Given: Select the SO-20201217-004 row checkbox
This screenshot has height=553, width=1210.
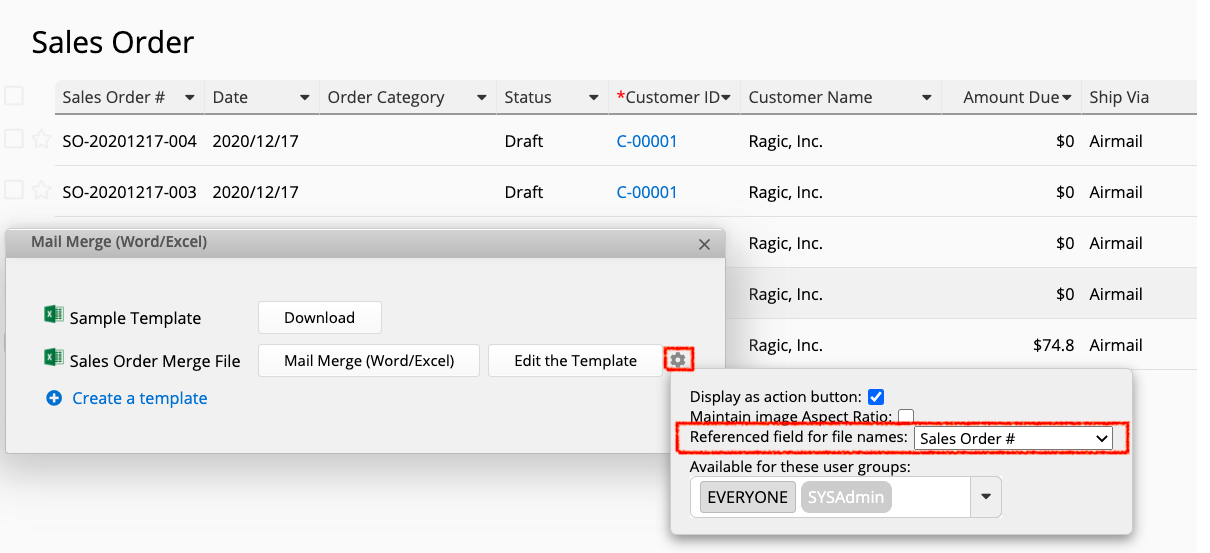Looking at the screenshot, I should pos(14,139).
